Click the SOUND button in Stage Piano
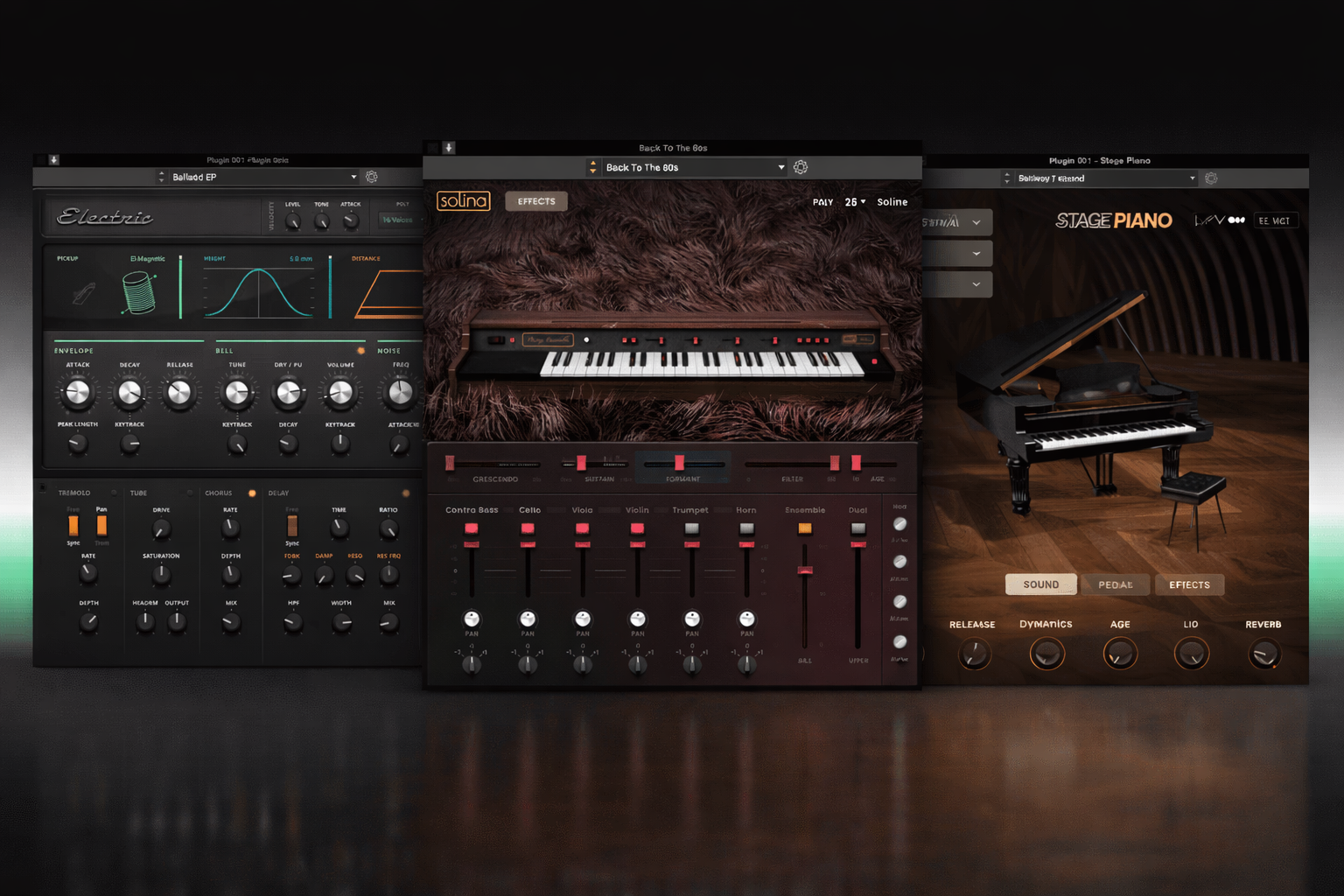The height and width of the screenshot is (896, 1344). click(x=1040, y=584)
